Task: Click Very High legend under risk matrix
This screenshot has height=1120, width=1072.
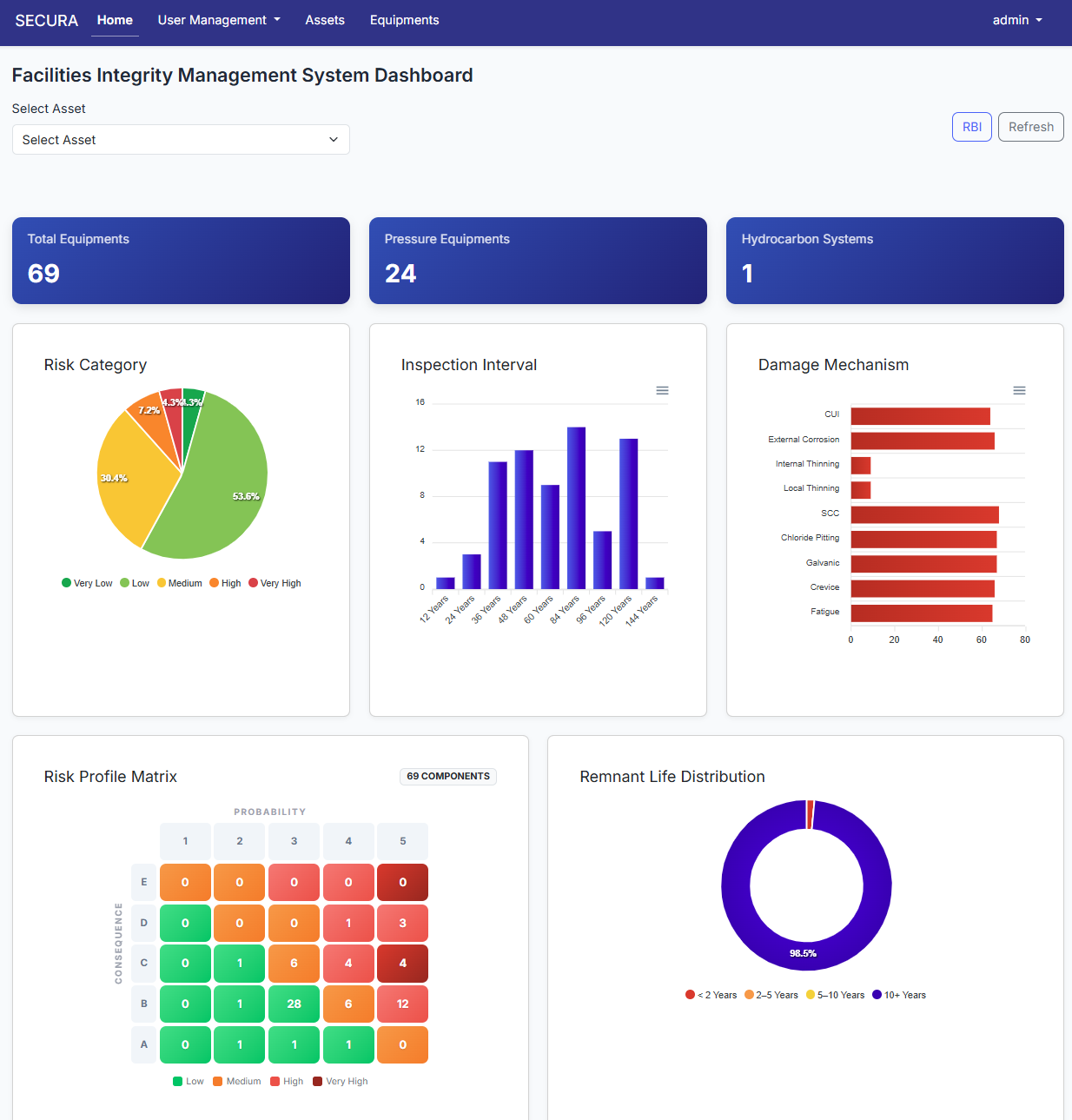Action: 341,1081
